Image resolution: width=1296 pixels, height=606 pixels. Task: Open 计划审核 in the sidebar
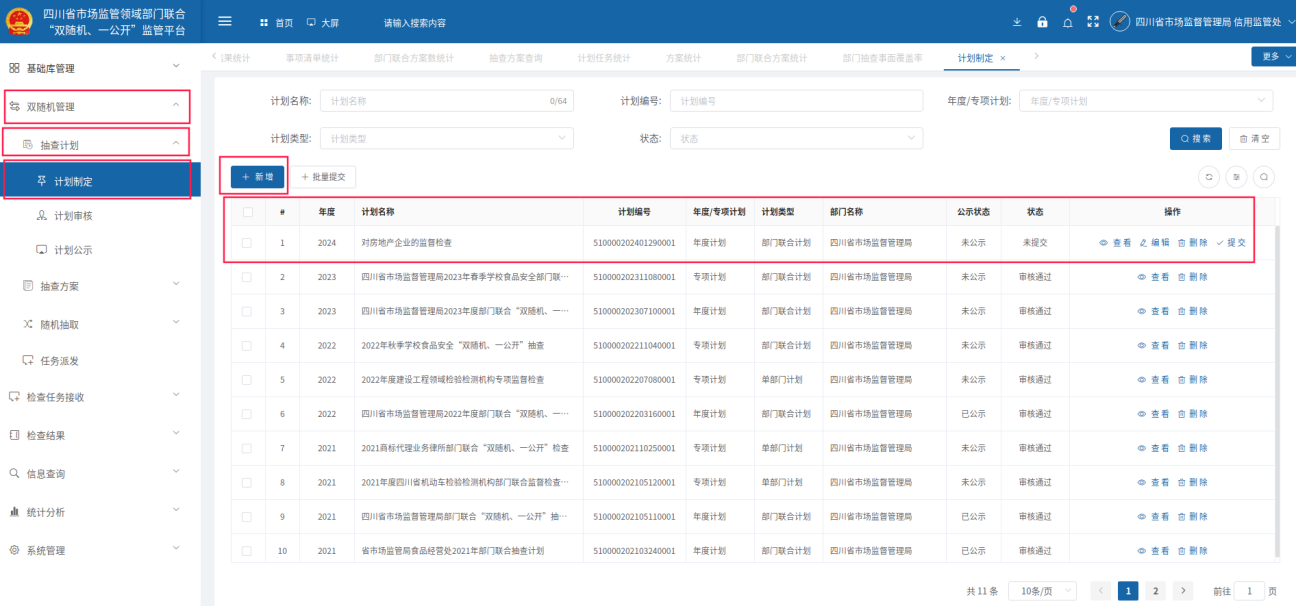click(x=73, y=216)
